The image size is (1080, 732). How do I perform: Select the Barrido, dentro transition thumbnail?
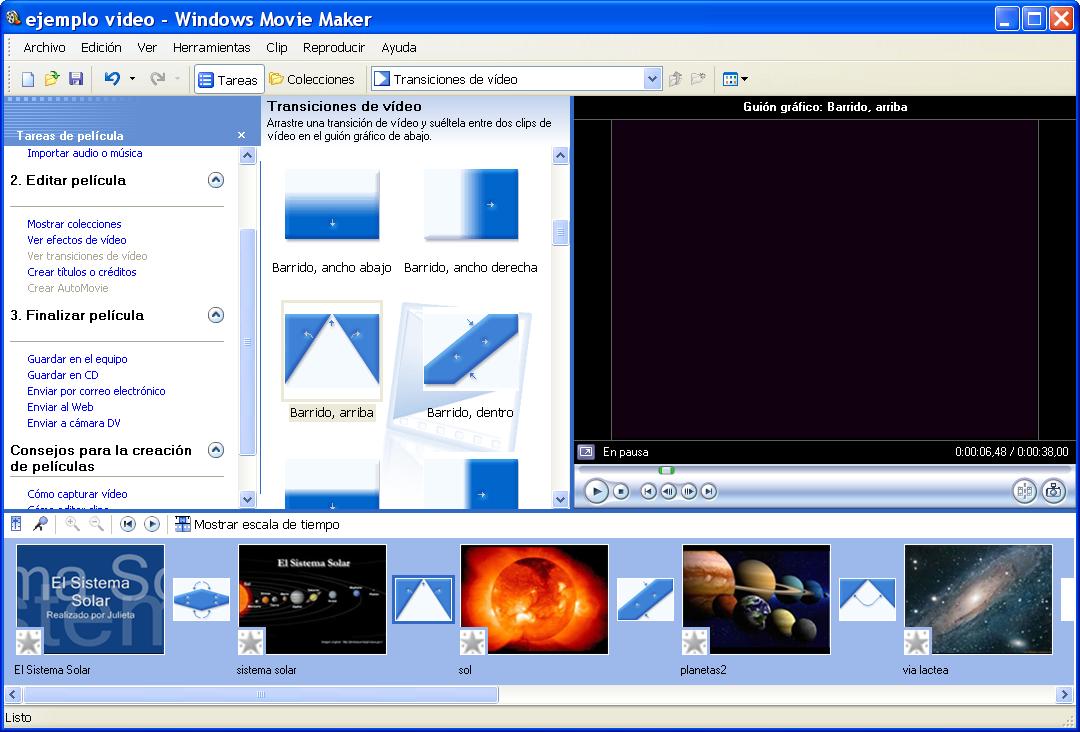(x=470, y=350)
